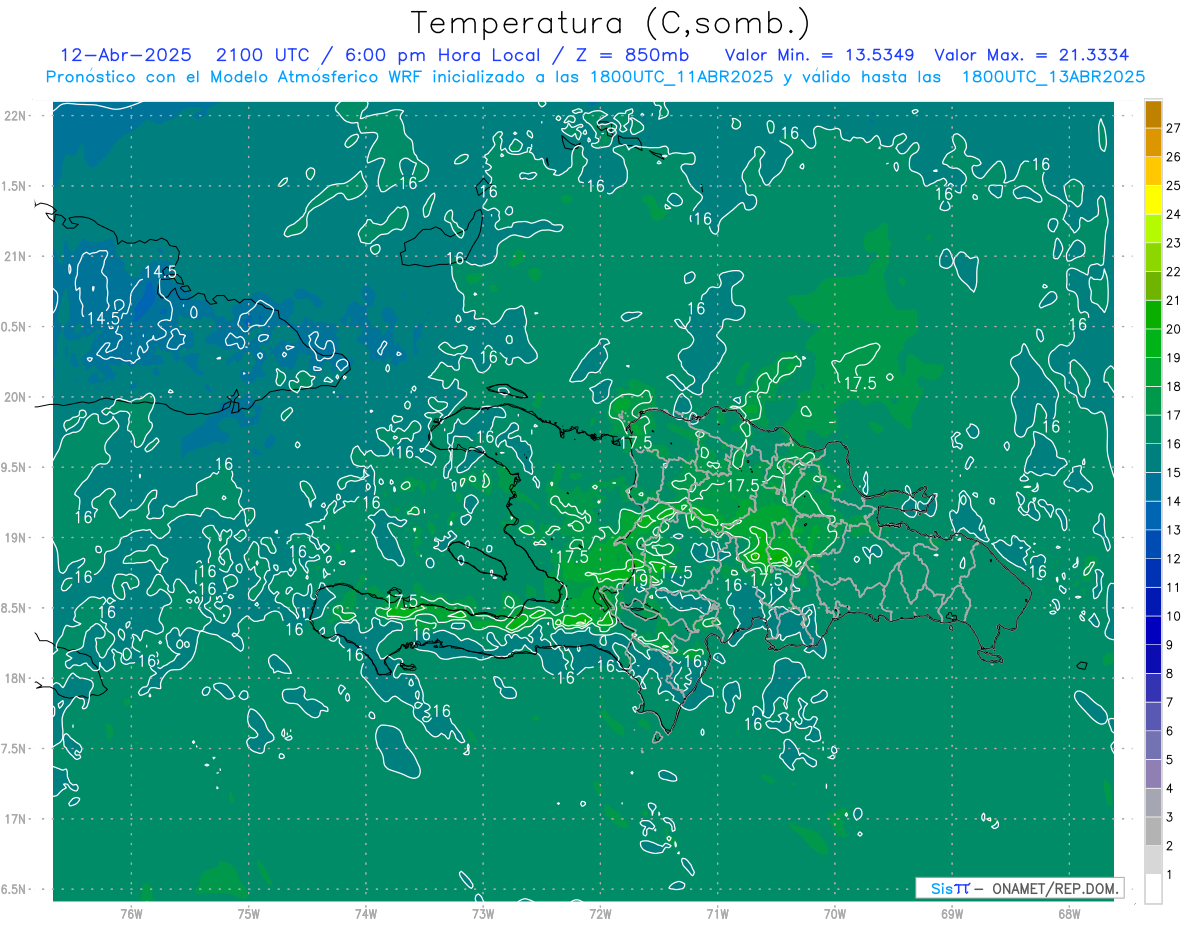Click the color scale label "21"
1200x927 pixels.
coord(1173,300)
